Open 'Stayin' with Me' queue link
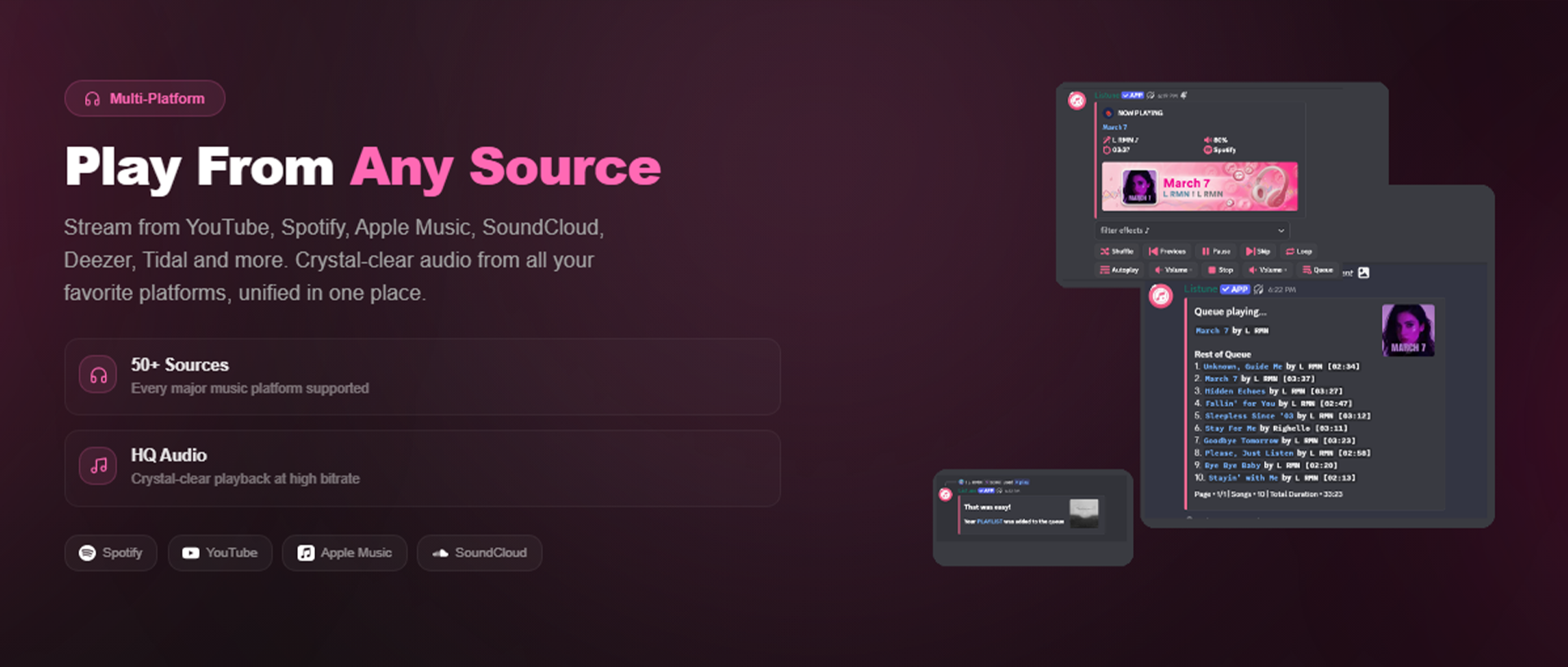The height and width of the screenshot is (667, 1568). pyautogui.click(x=1243, y=478)
